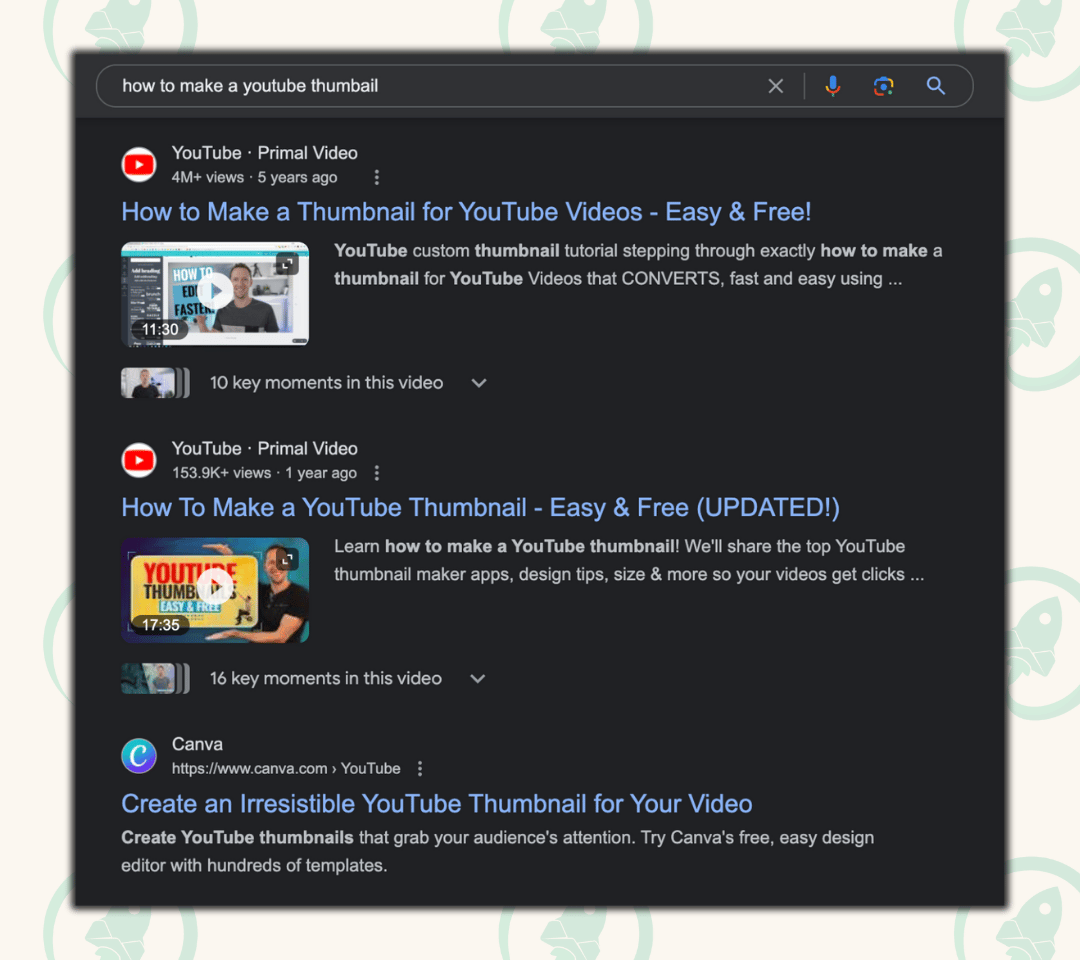Start voice search with the microphone icon
The height and width of the screenshot is (960, 1080).
(833, 86)
